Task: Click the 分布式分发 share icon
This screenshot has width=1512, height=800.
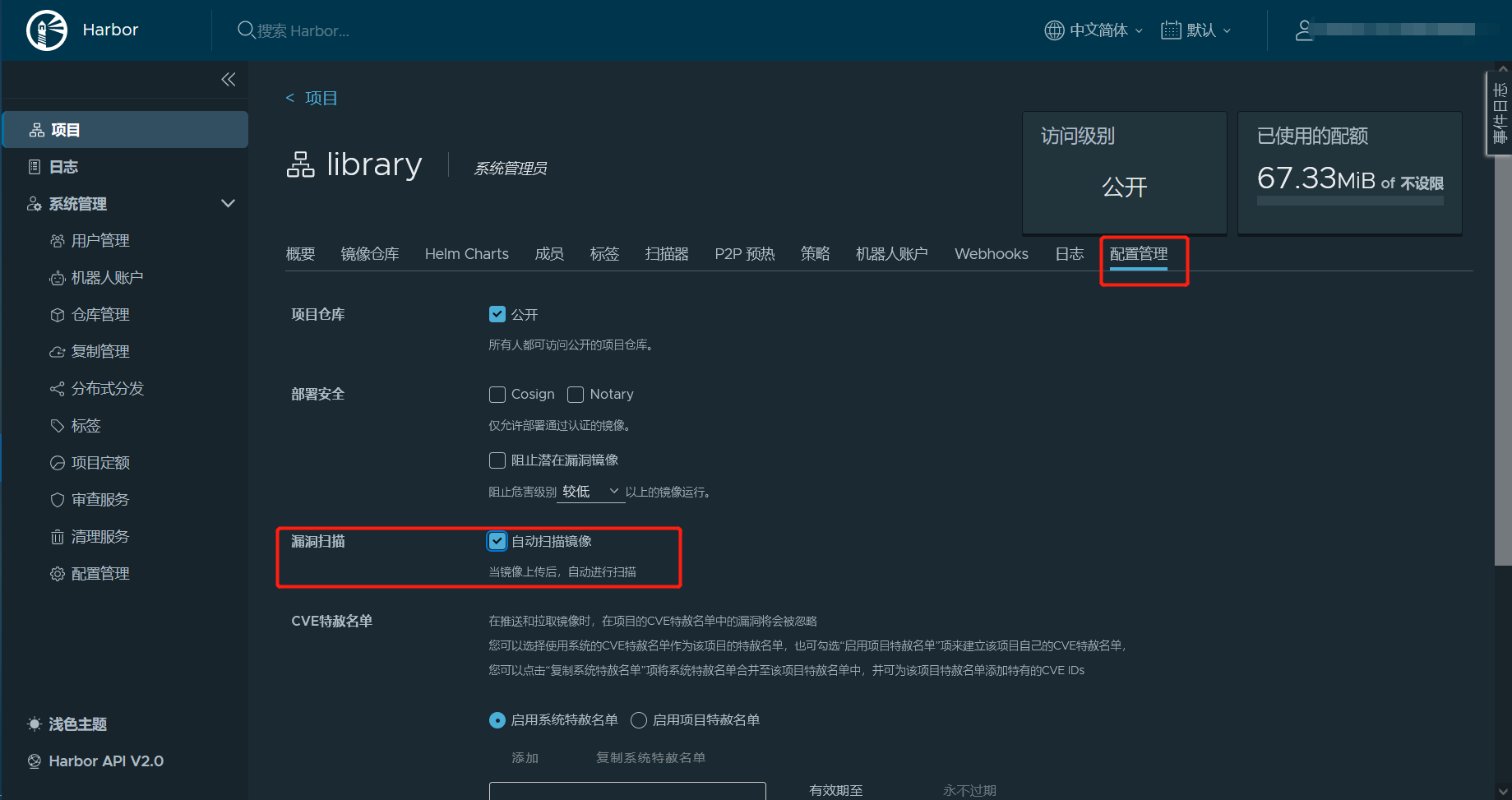Action: 58,389
